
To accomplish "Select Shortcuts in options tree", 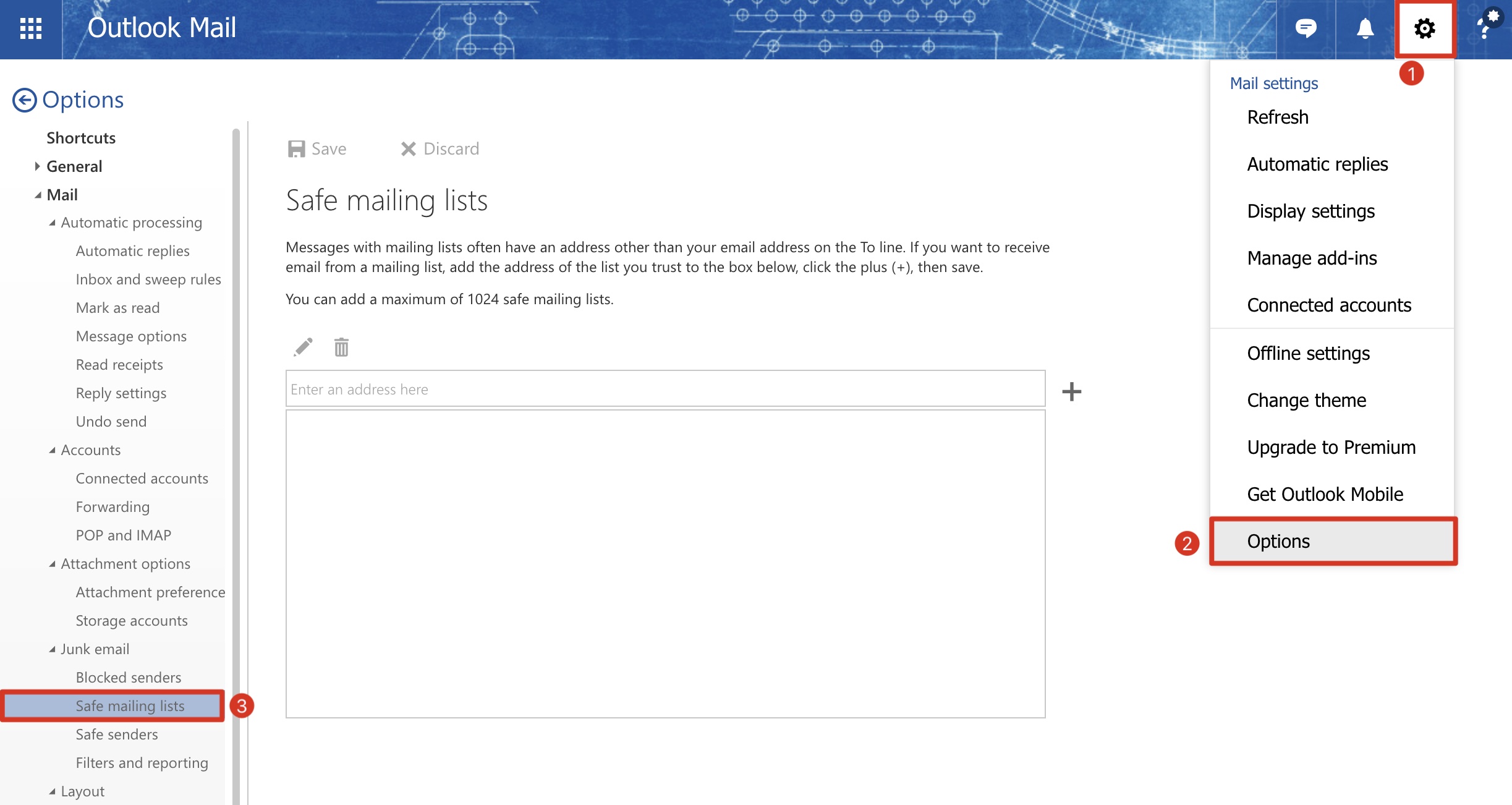I will tap(81, 138).
